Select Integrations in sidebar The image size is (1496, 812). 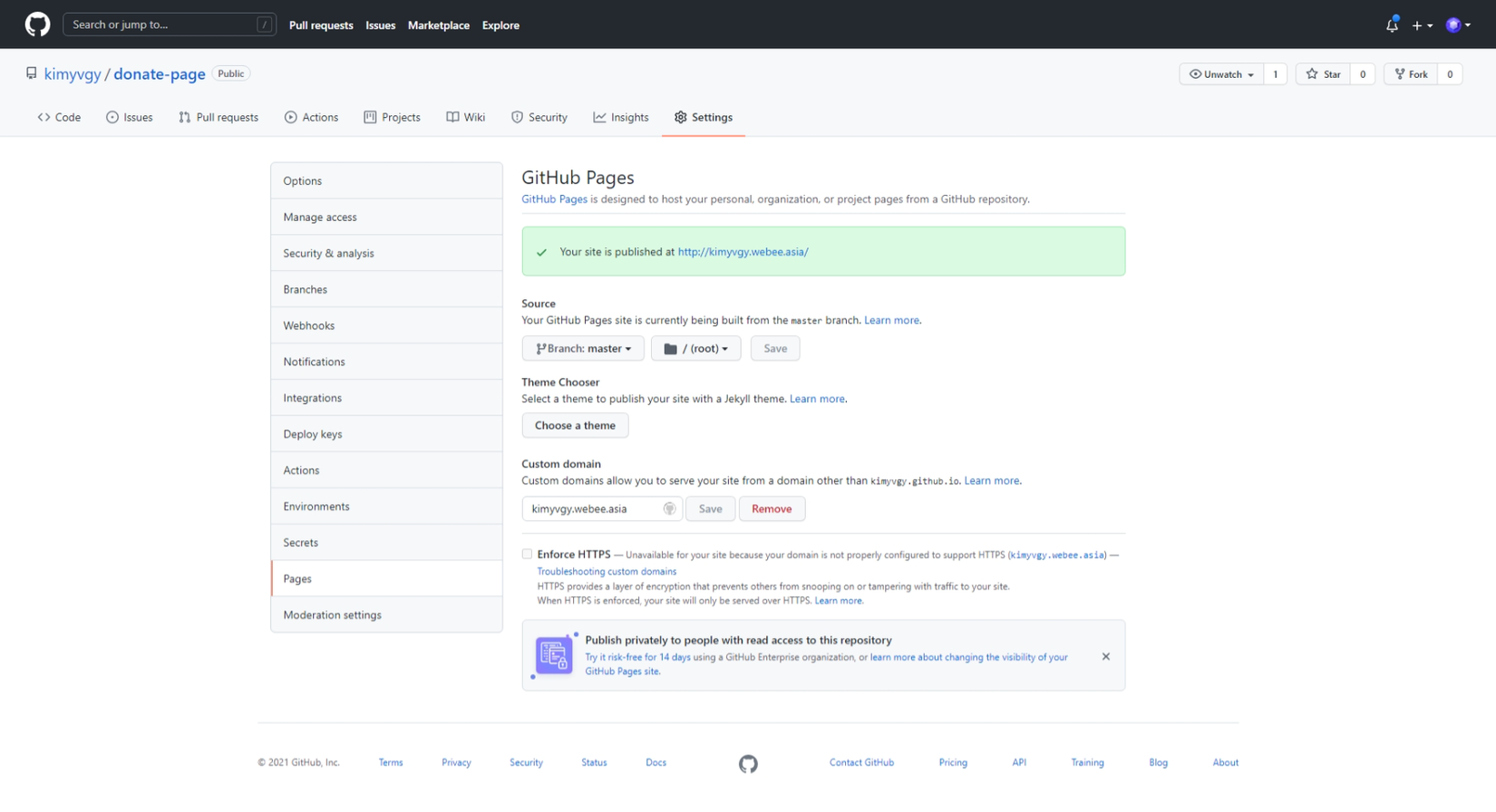click(x=386, y=399)
